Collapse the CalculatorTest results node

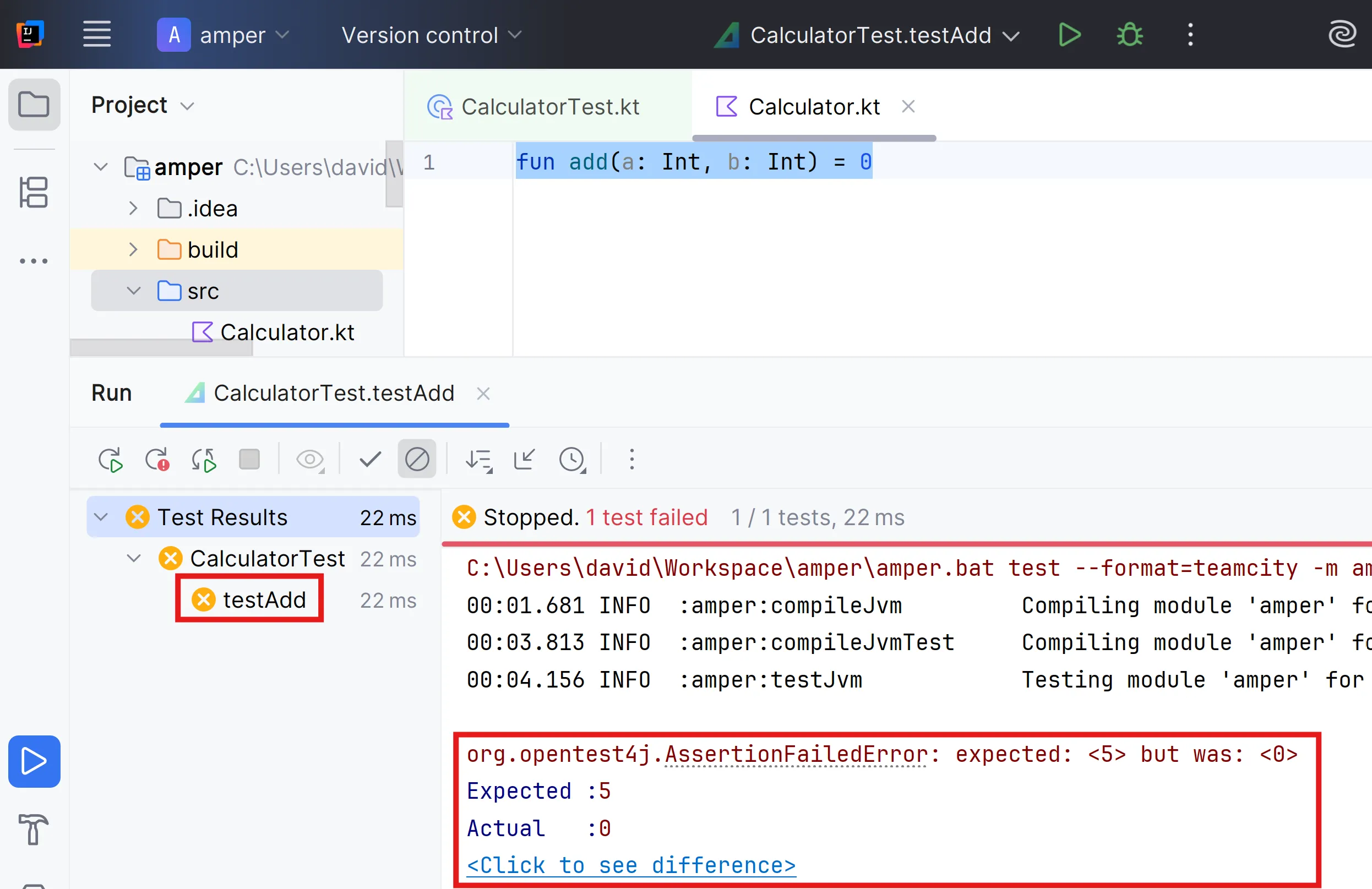pyautogui.click(x=134, y=558)
